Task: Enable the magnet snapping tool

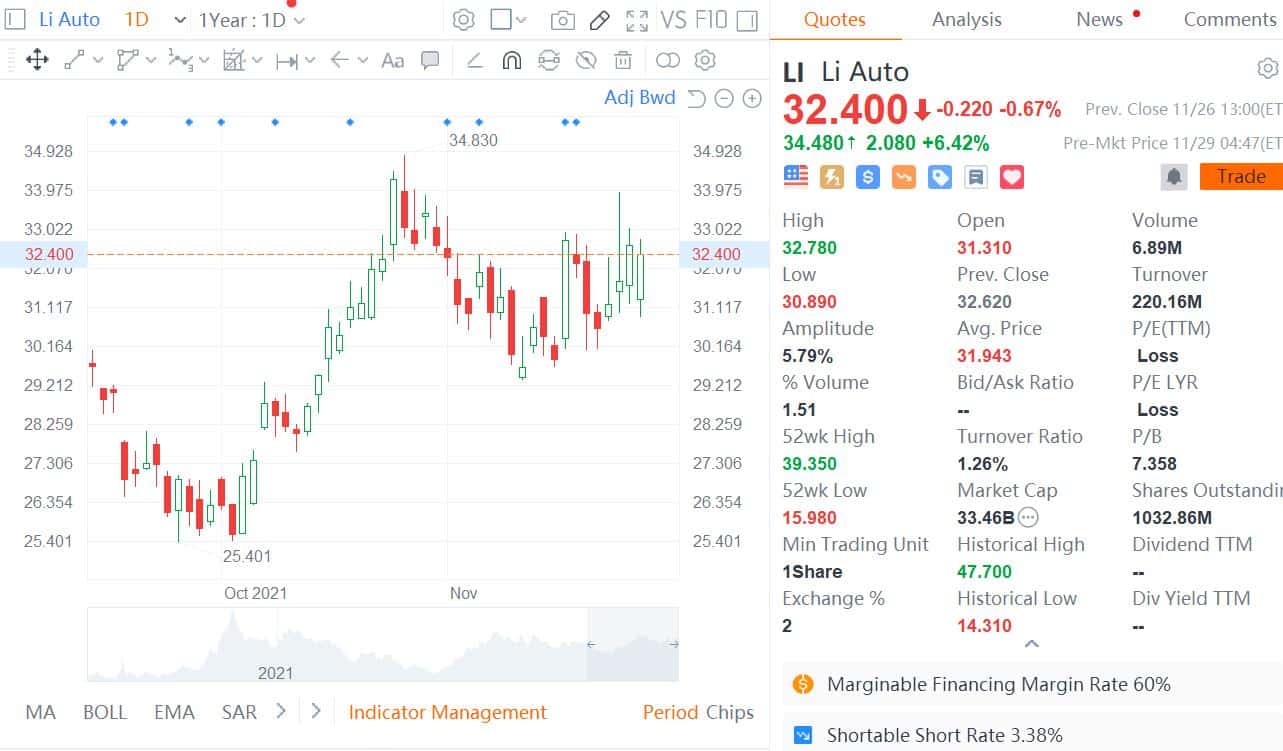Action: [512, 60]
